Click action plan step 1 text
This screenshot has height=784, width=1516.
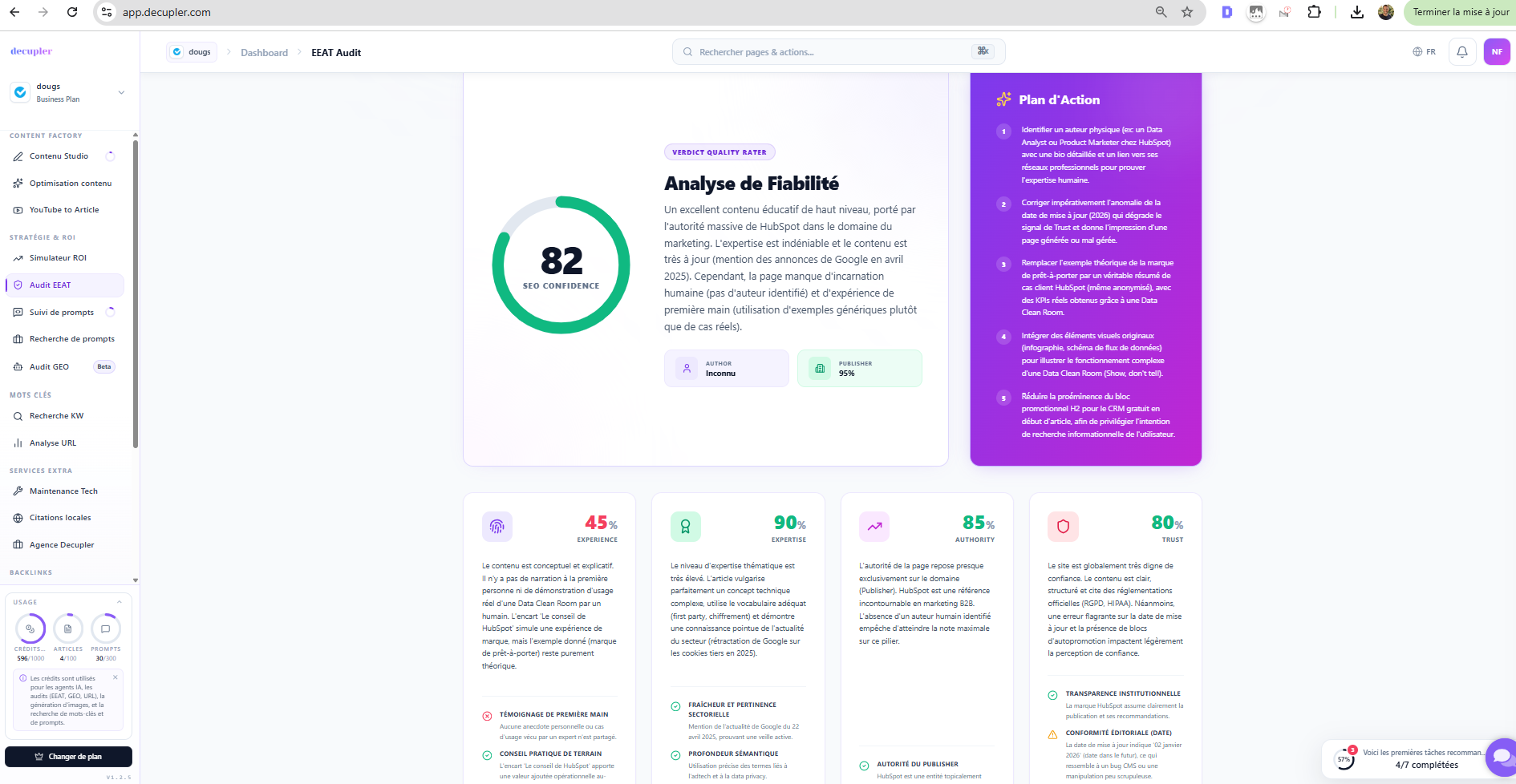point(1096,155)
